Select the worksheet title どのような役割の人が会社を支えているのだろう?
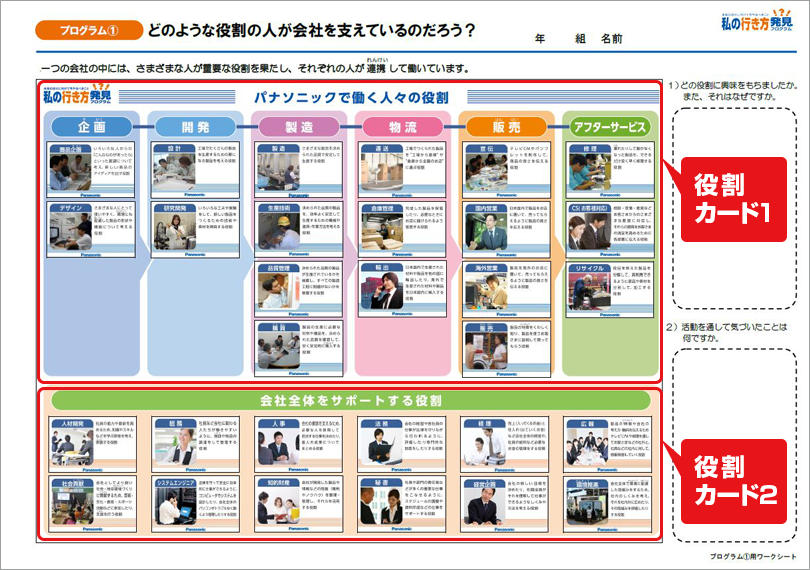Screen dimensions: 810x570 click(x=311, y=30)
